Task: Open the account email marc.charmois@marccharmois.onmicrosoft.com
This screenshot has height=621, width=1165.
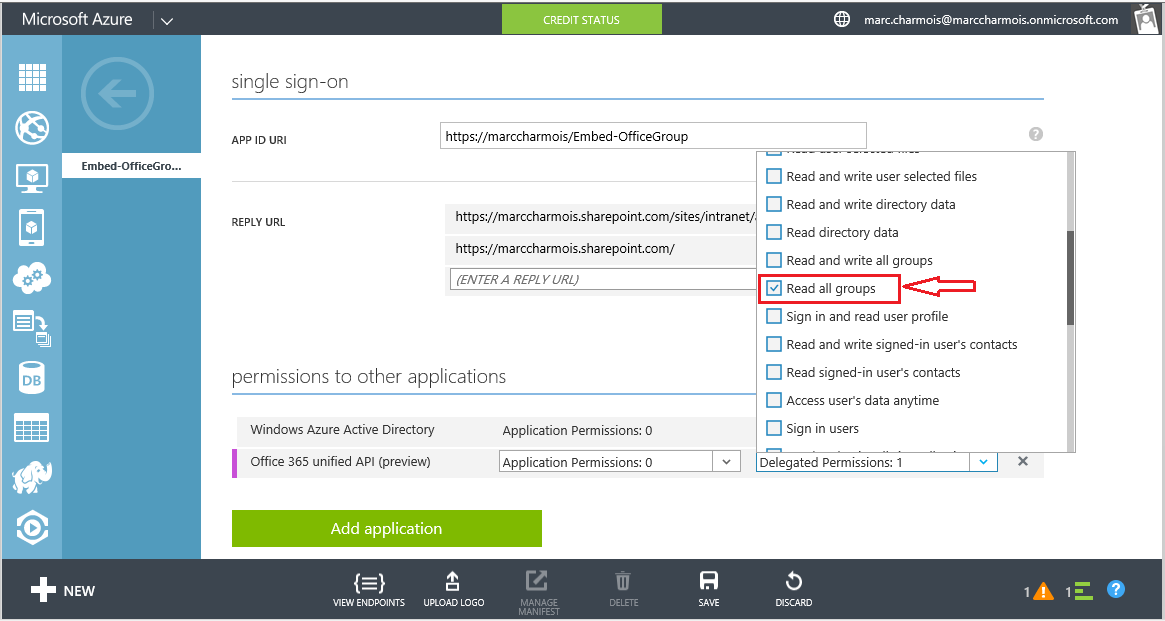Action: 991,20
